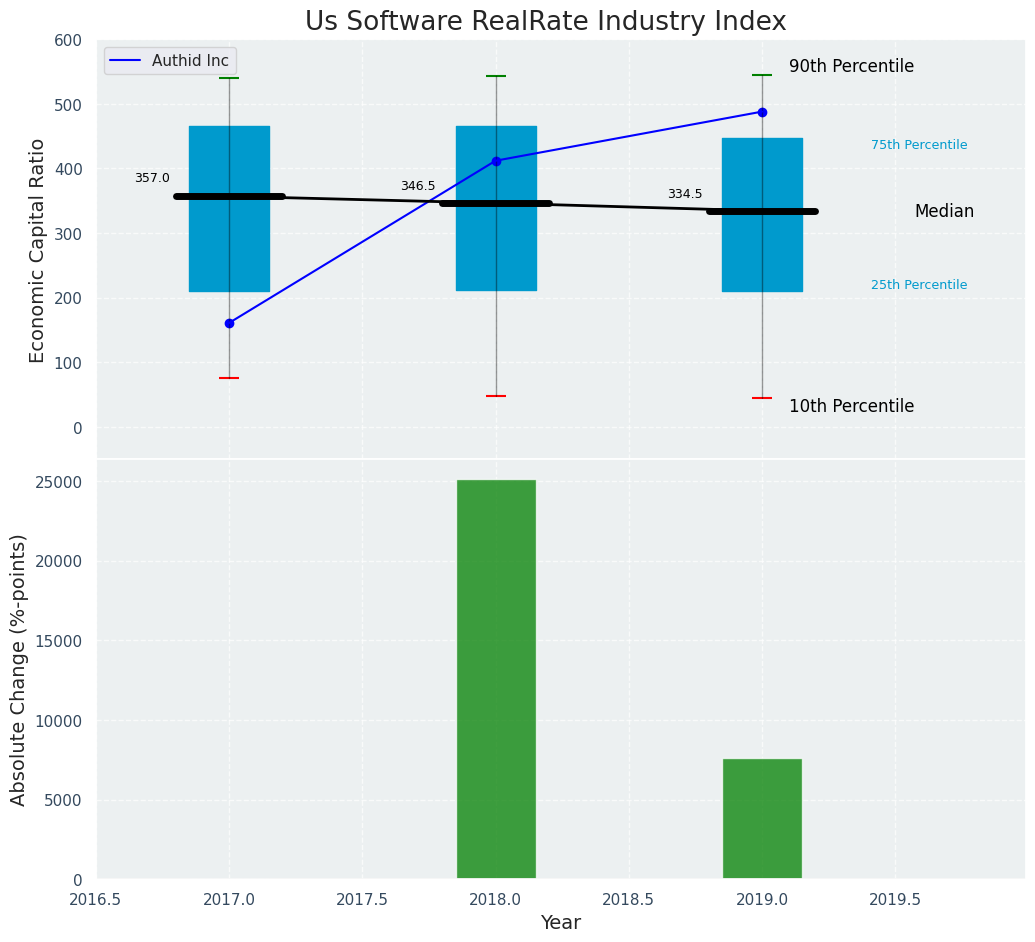Select Authid Inc's 2018 data point

click(496, 161)
